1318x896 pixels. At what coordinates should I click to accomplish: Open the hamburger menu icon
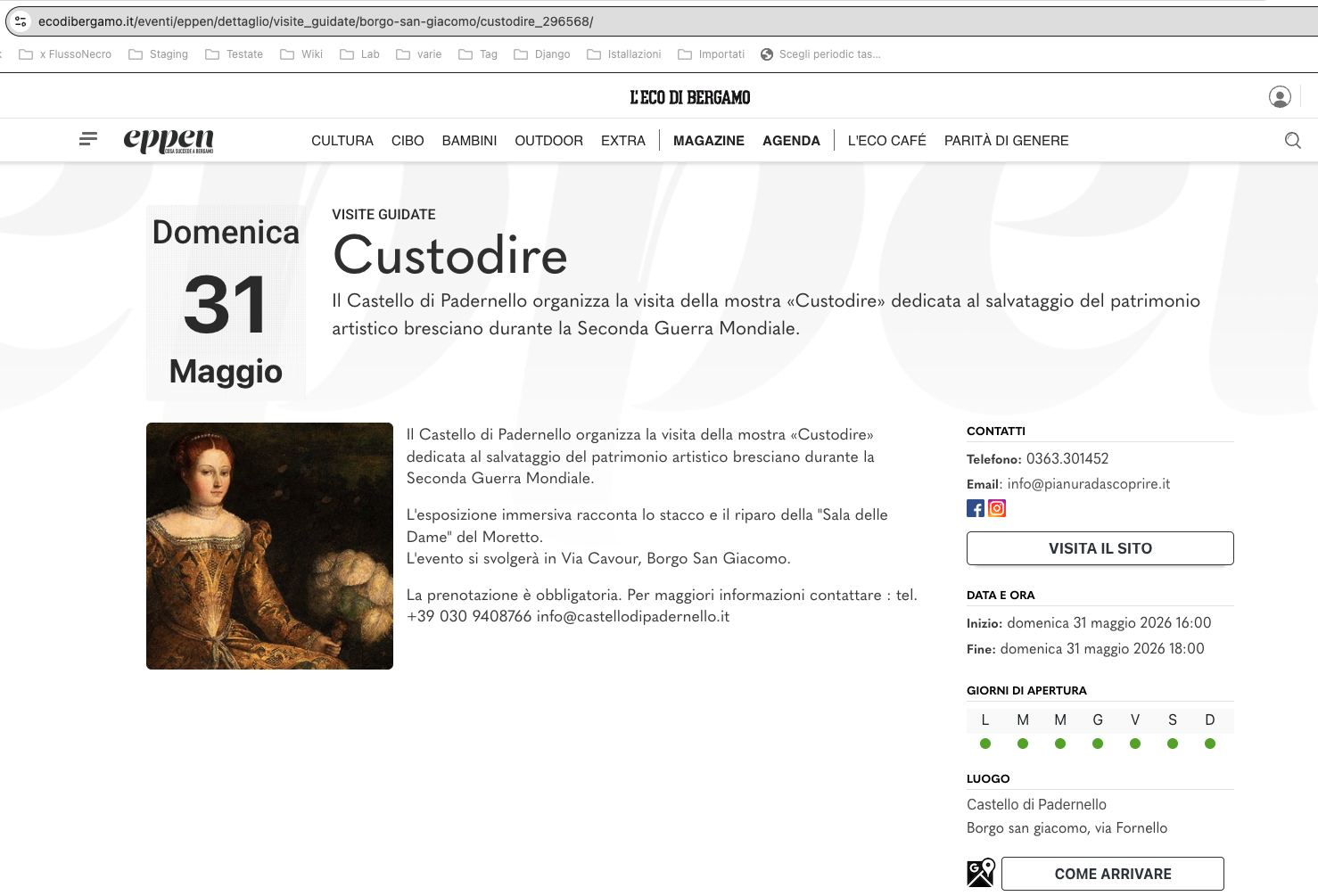(88, 139)
